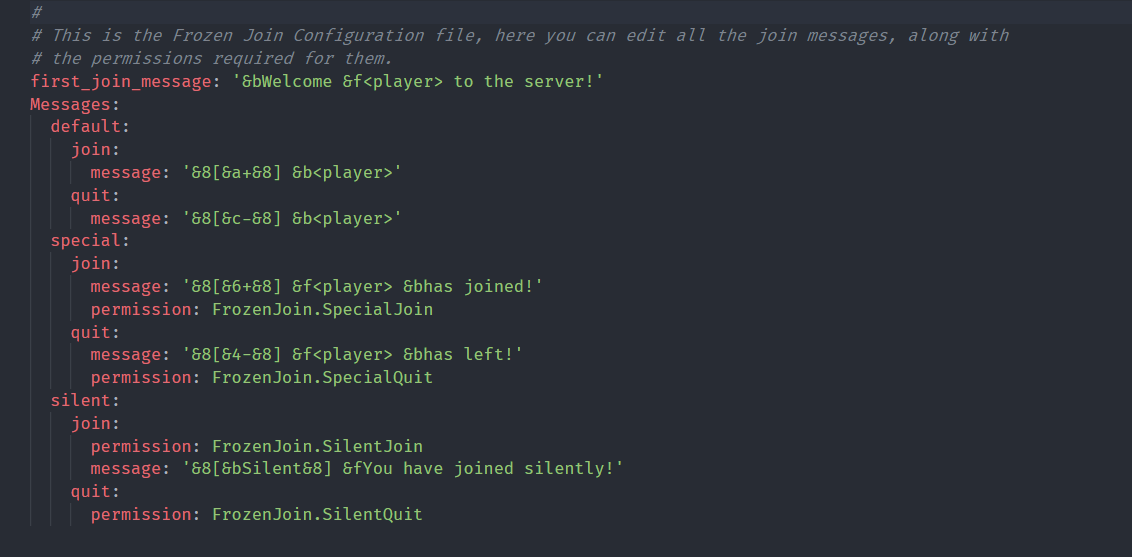Click the special section key
Image resolution: width=1132 pixels, height=557 pixels.
[x=85, y=241]
